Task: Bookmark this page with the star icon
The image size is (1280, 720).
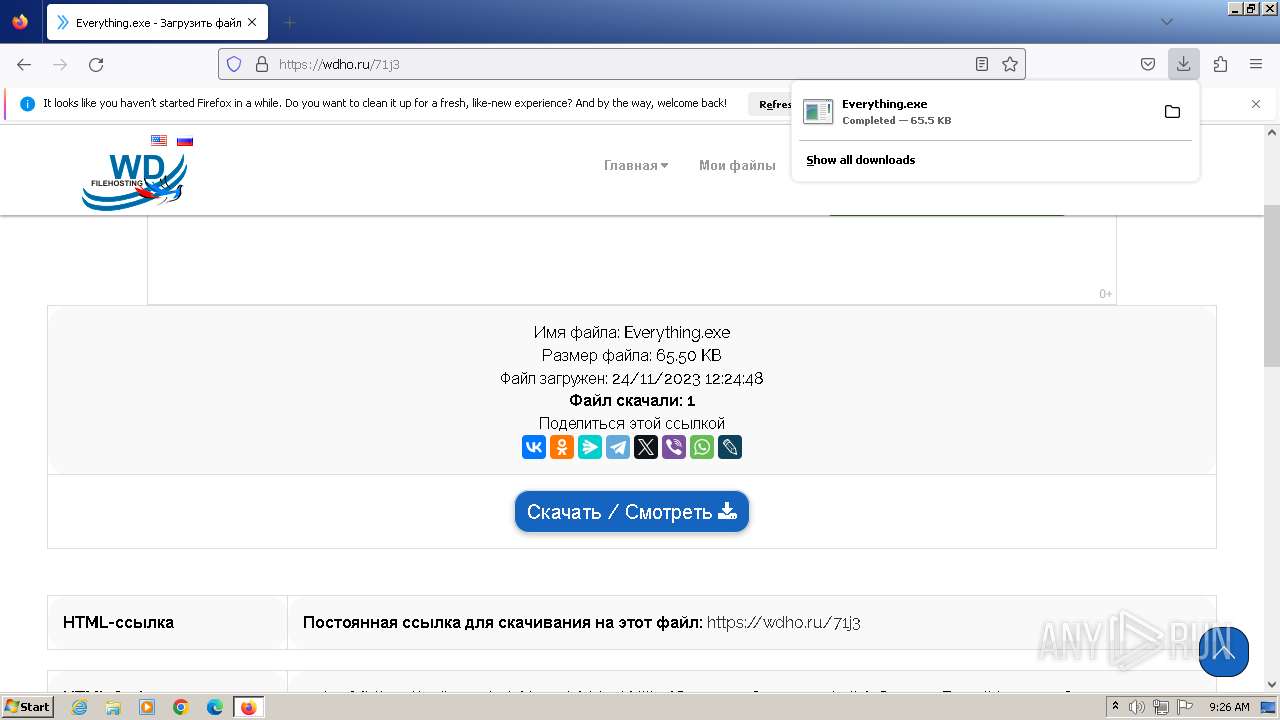Action: click(1010, 64)
